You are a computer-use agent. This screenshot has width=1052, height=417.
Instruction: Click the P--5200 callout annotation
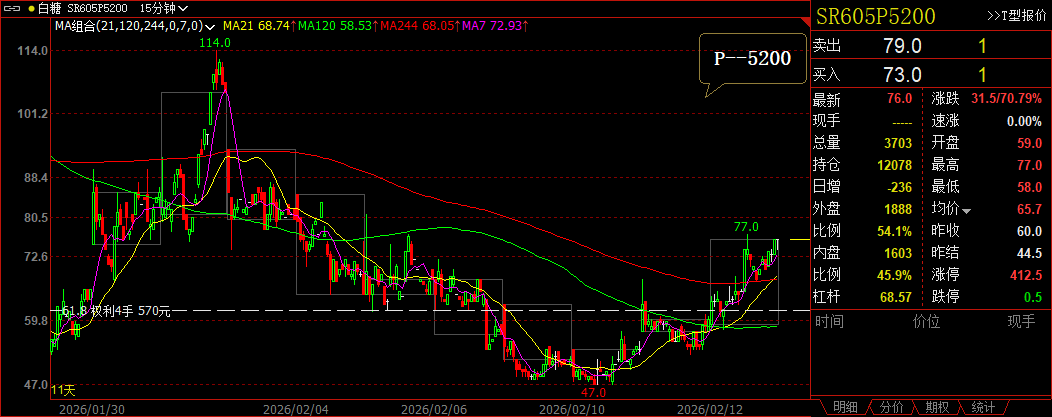point(751,60)
